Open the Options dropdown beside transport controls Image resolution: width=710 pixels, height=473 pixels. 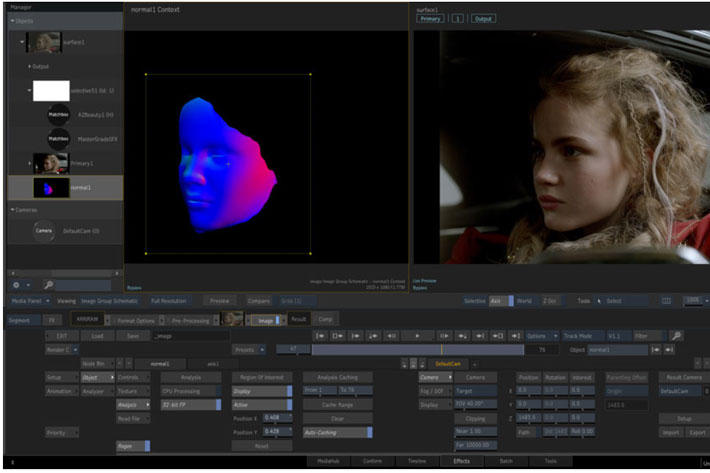click(x=542, y=336)
